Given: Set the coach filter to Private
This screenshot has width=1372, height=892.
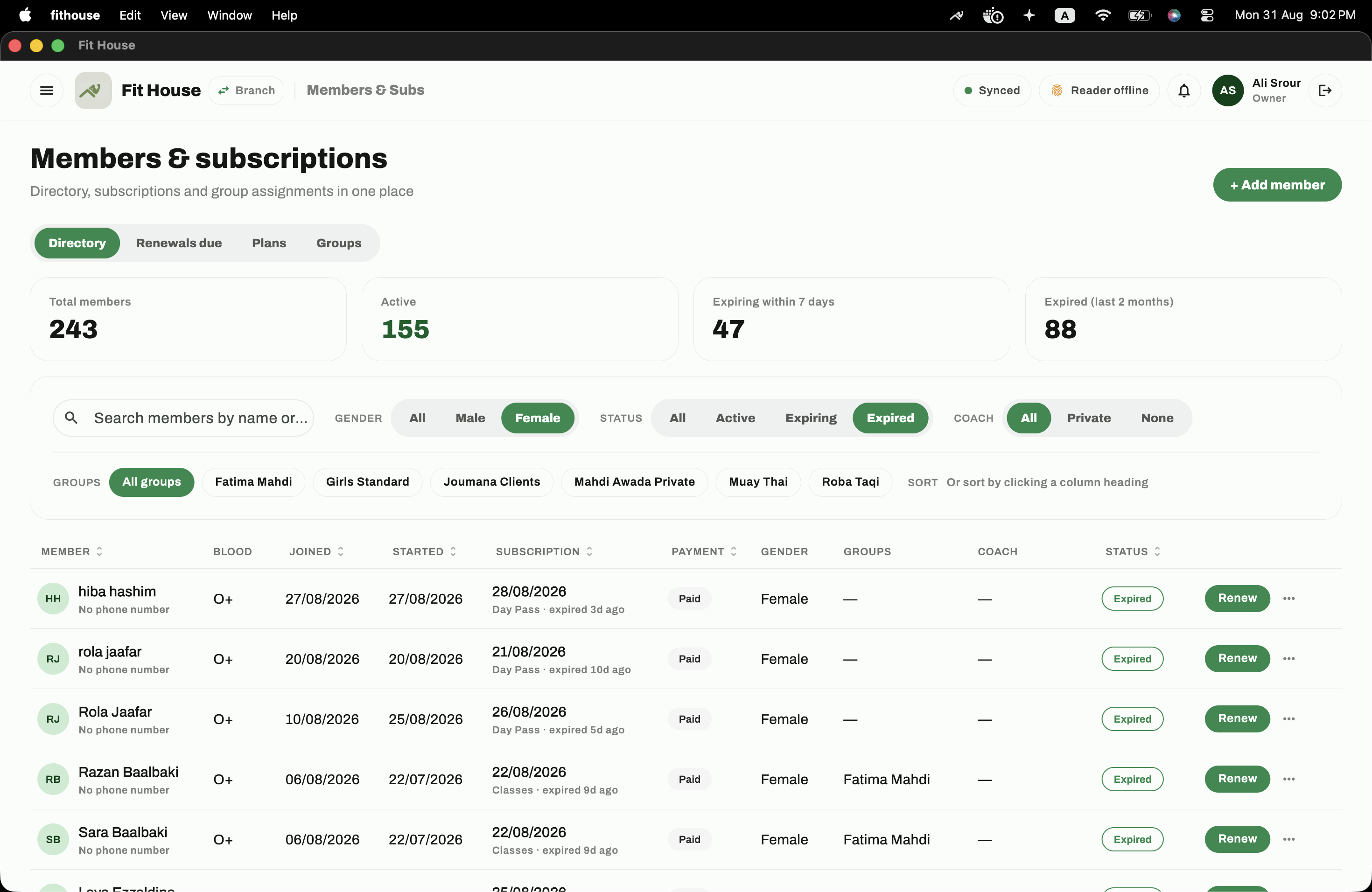Looking at the screenshot, I should [1088, 418].
